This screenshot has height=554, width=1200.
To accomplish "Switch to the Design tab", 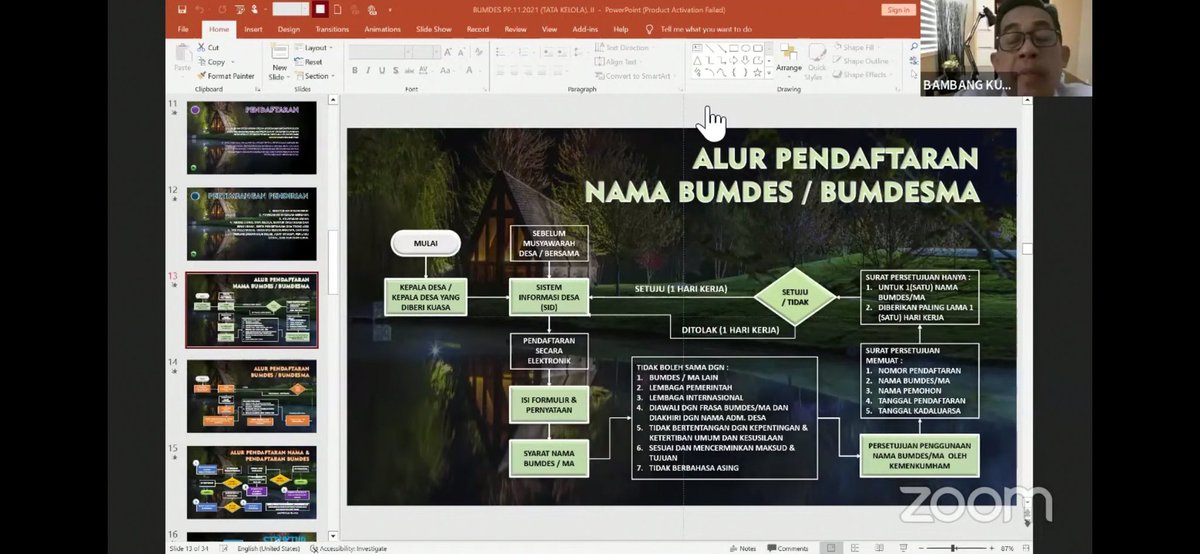I will pos(289,29).
